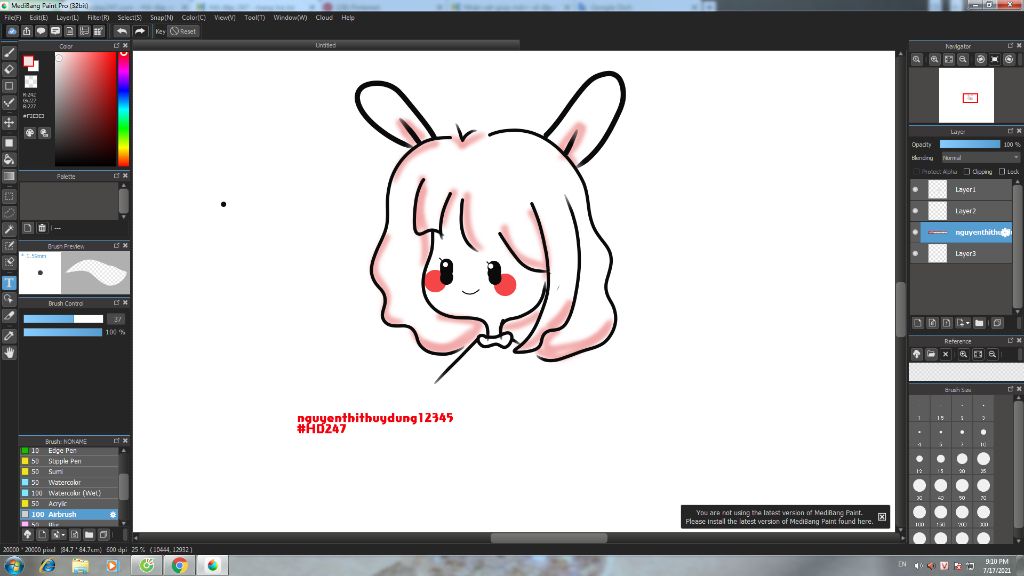Image resolution: width=1024 pixels, height=576 pixels.
Task: Click the brush size slider
Action: (x=63, y=319)
